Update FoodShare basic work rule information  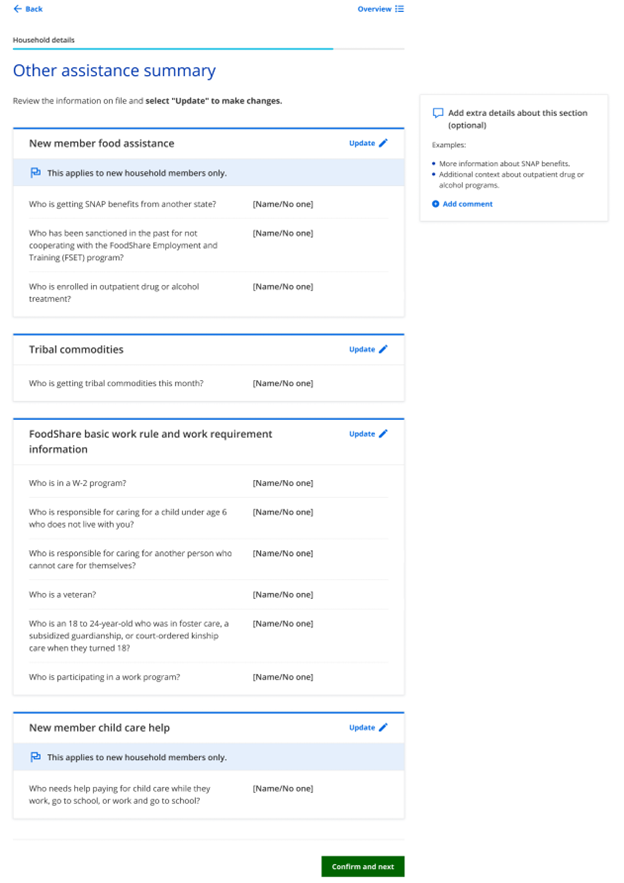coord(362,434)
